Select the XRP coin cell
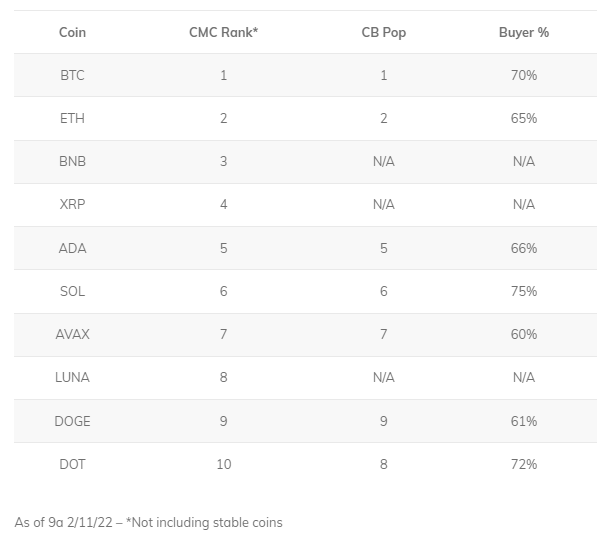Screen dimensions: 608x541 click(72, 204)
